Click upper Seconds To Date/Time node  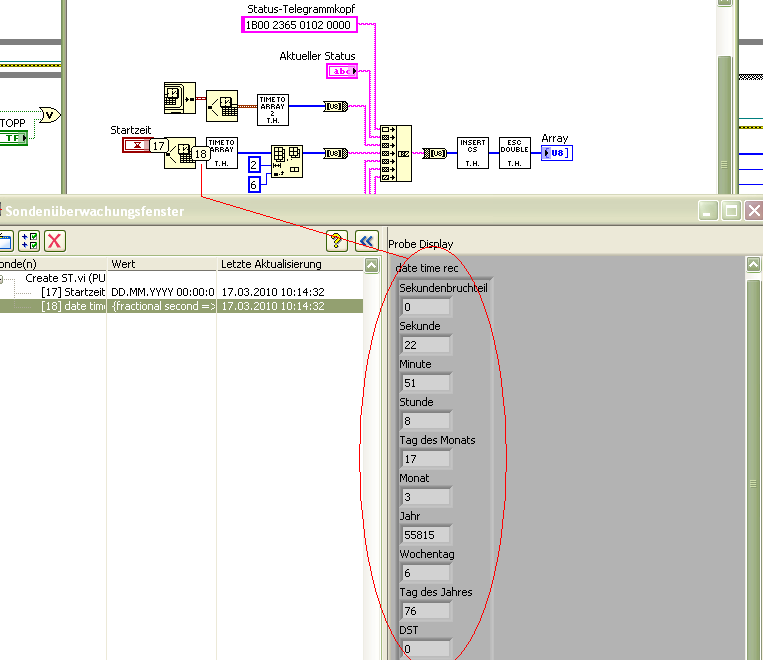(x=222, y=106)
